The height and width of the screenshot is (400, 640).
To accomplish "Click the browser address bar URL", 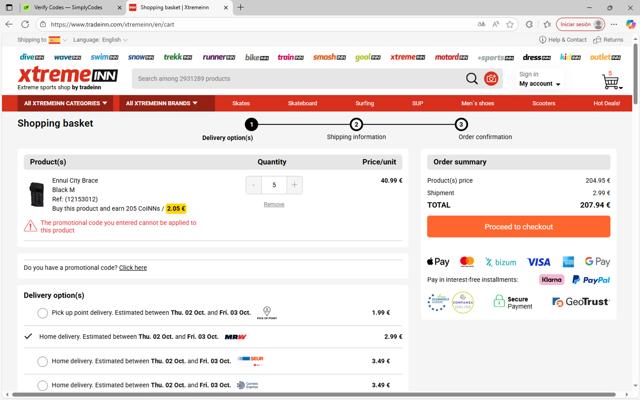I will [x=112, y=24].
